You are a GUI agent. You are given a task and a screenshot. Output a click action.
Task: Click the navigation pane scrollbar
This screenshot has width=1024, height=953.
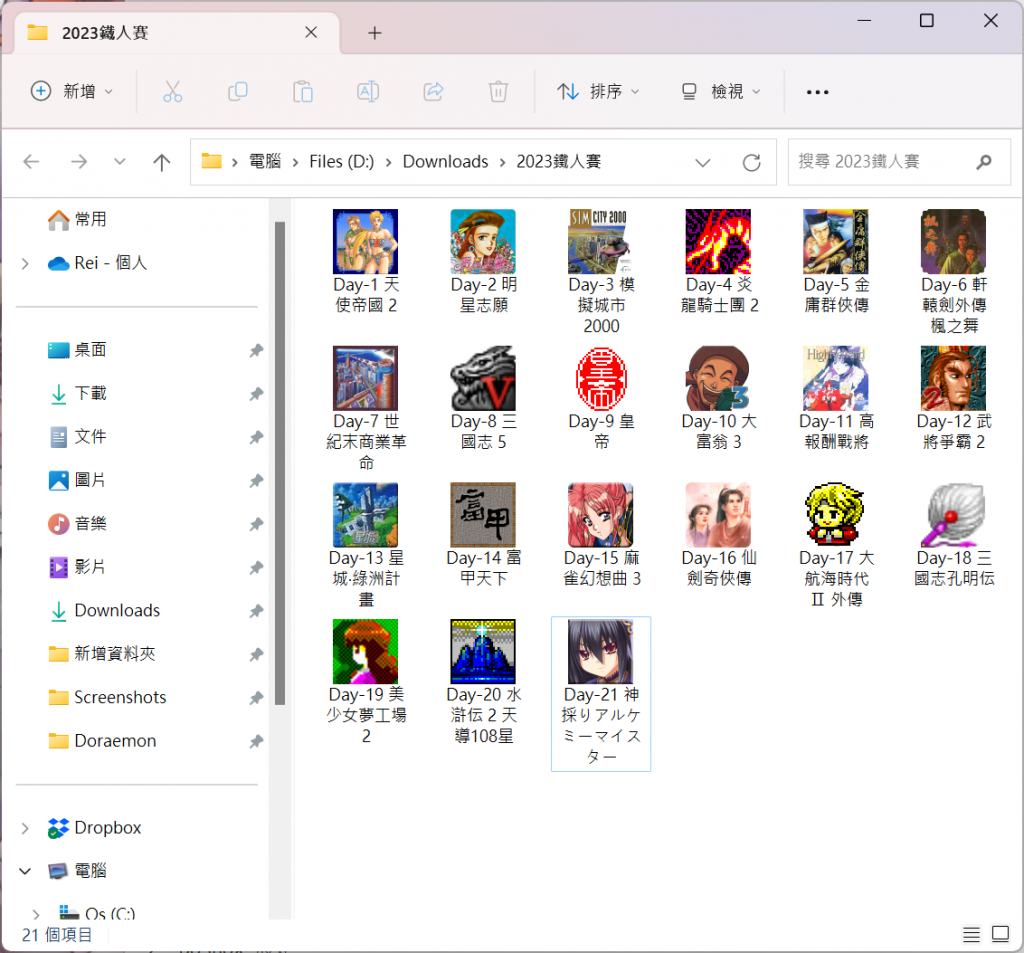280,463
